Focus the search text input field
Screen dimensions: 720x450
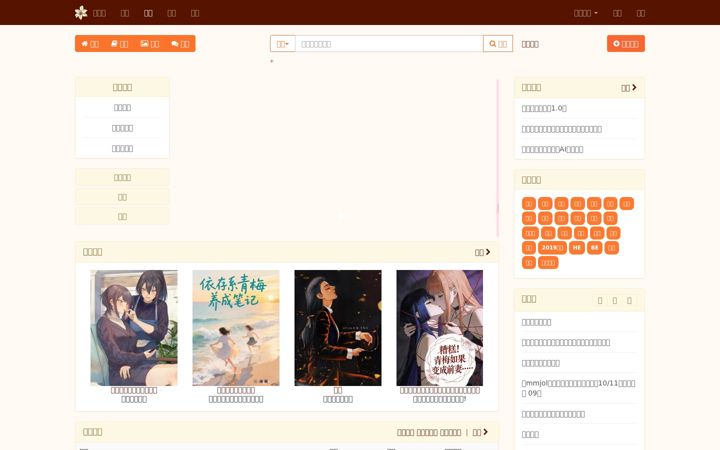(x=389, y=44)
